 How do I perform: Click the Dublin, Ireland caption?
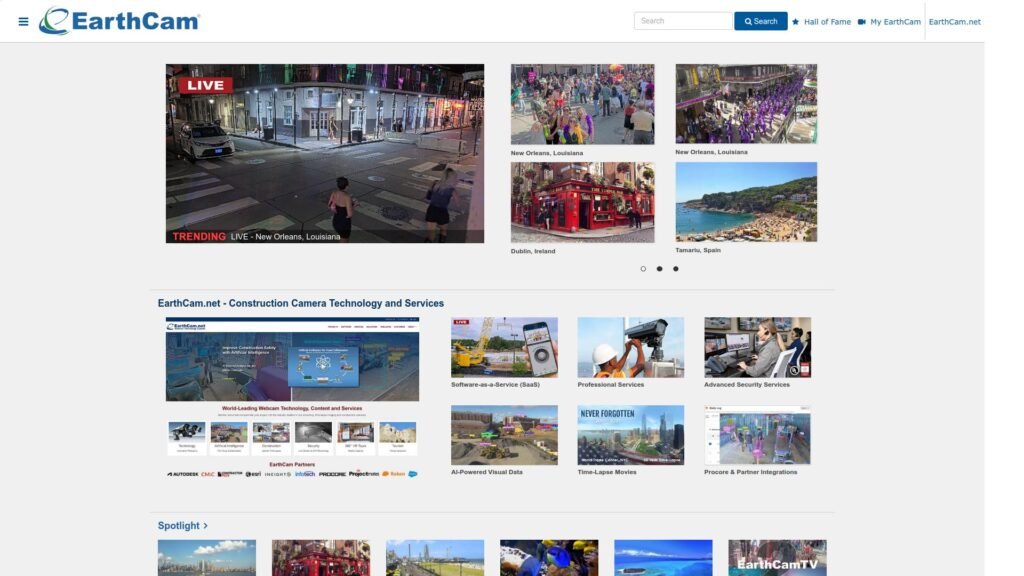533,251
